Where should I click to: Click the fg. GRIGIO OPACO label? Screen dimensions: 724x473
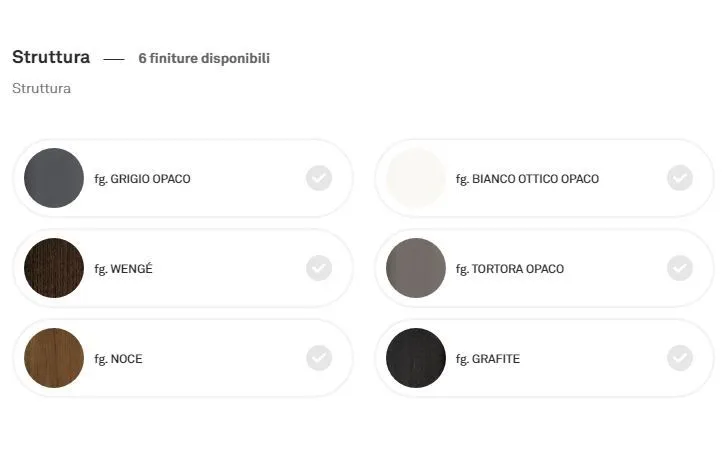pyautogui.click(x=142, y=179)
